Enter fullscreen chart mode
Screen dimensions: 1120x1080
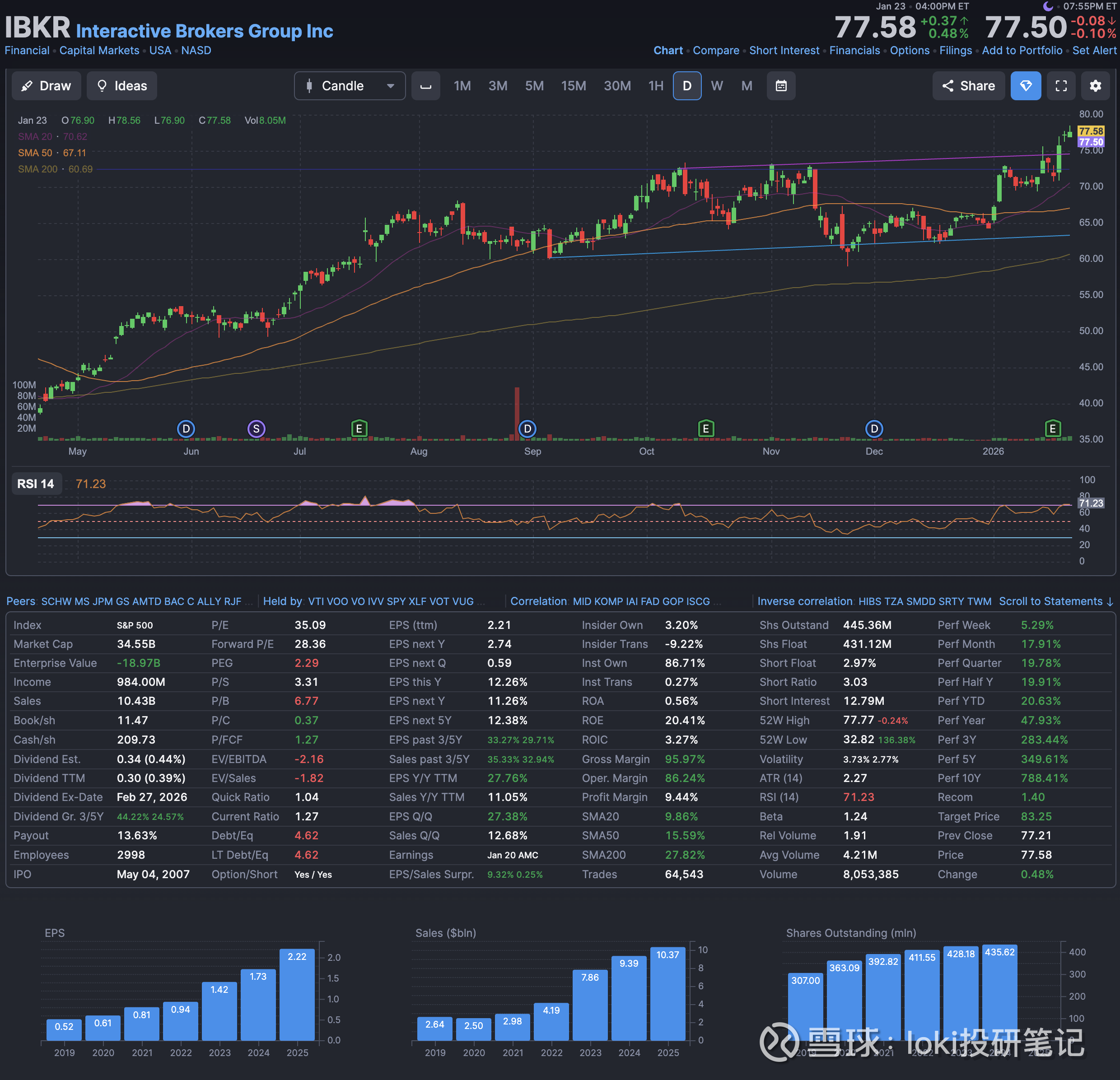[1060, 86]
